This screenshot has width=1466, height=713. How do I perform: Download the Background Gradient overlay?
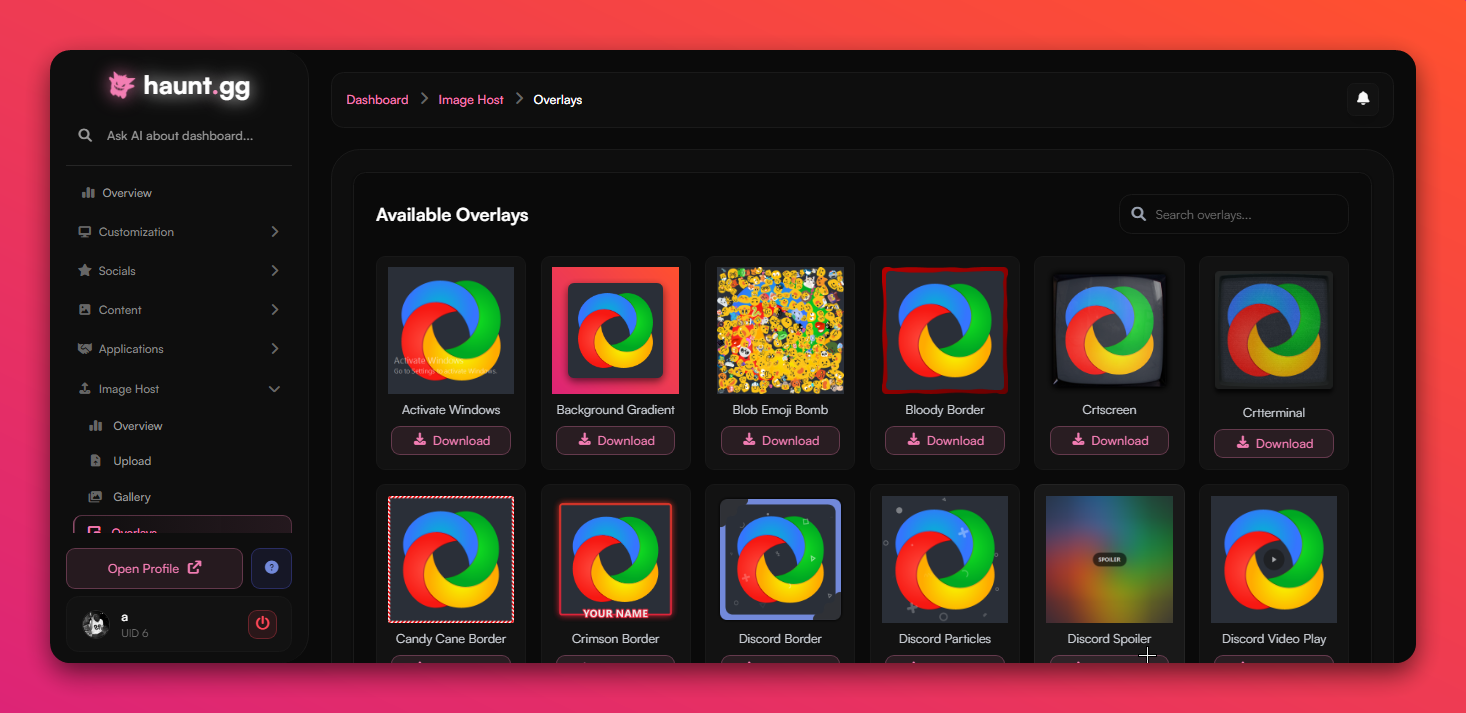615,440
